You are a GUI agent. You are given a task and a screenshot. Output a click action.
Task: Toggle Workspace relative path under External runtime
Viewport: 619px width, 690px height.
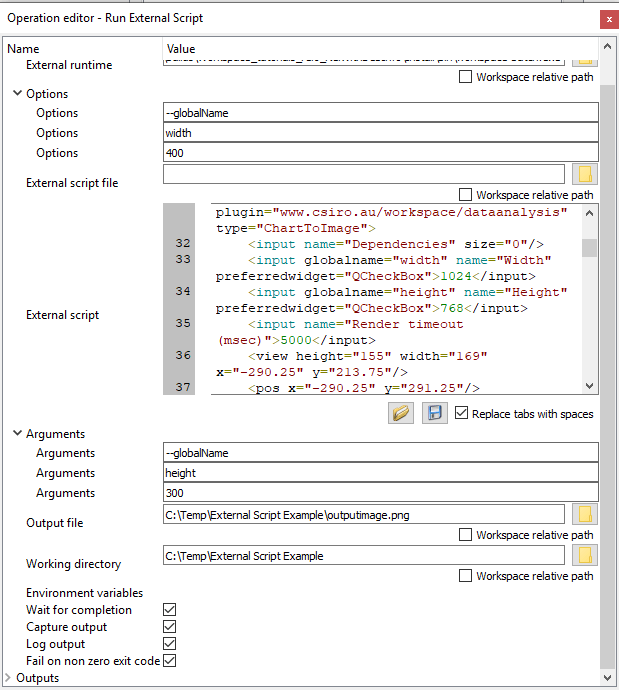[x=465, y=77]
